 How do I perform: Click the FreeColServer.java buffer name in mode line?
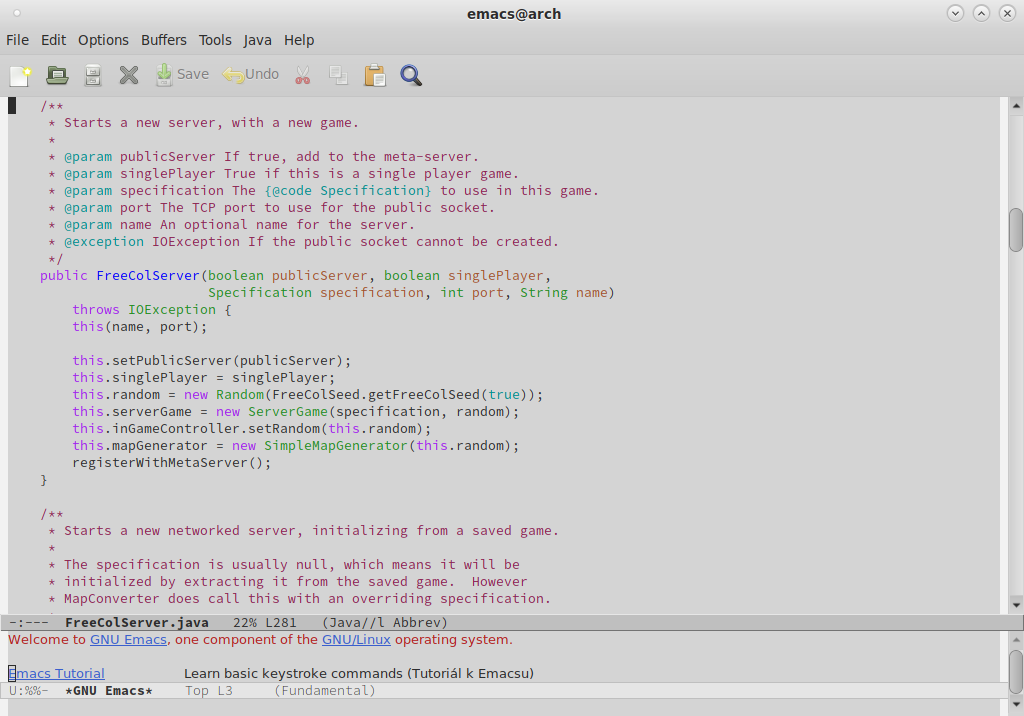point(137,623)
